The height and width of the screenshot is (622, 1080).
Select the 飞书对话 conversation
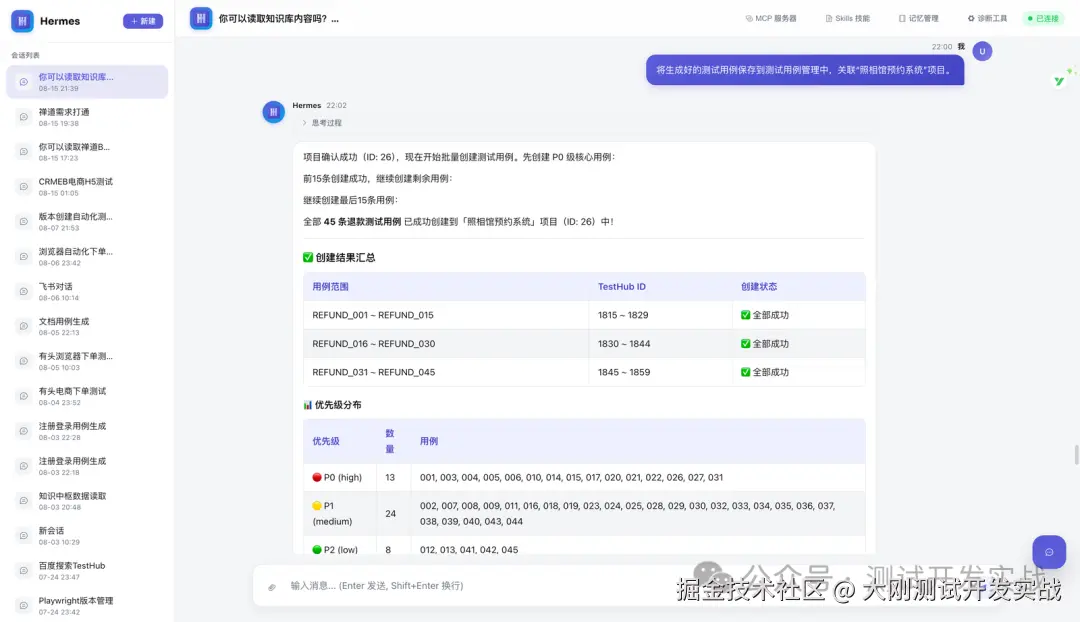click(x=87, y=291)
